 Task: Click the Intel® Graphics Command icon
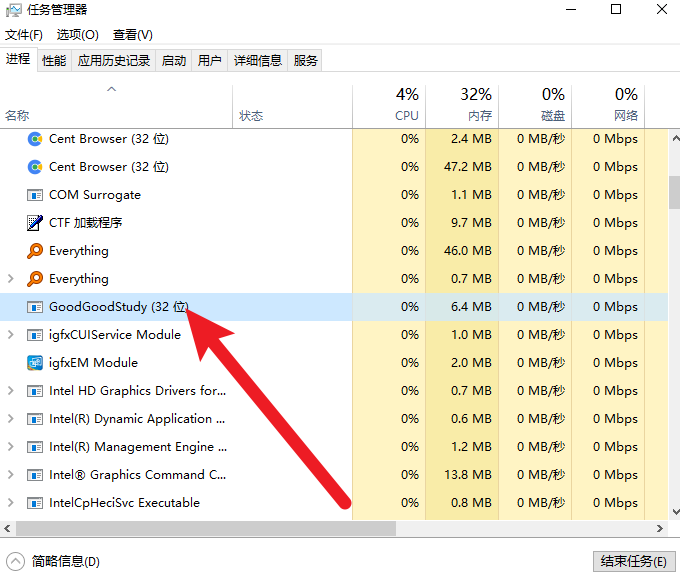click(35, 475)
